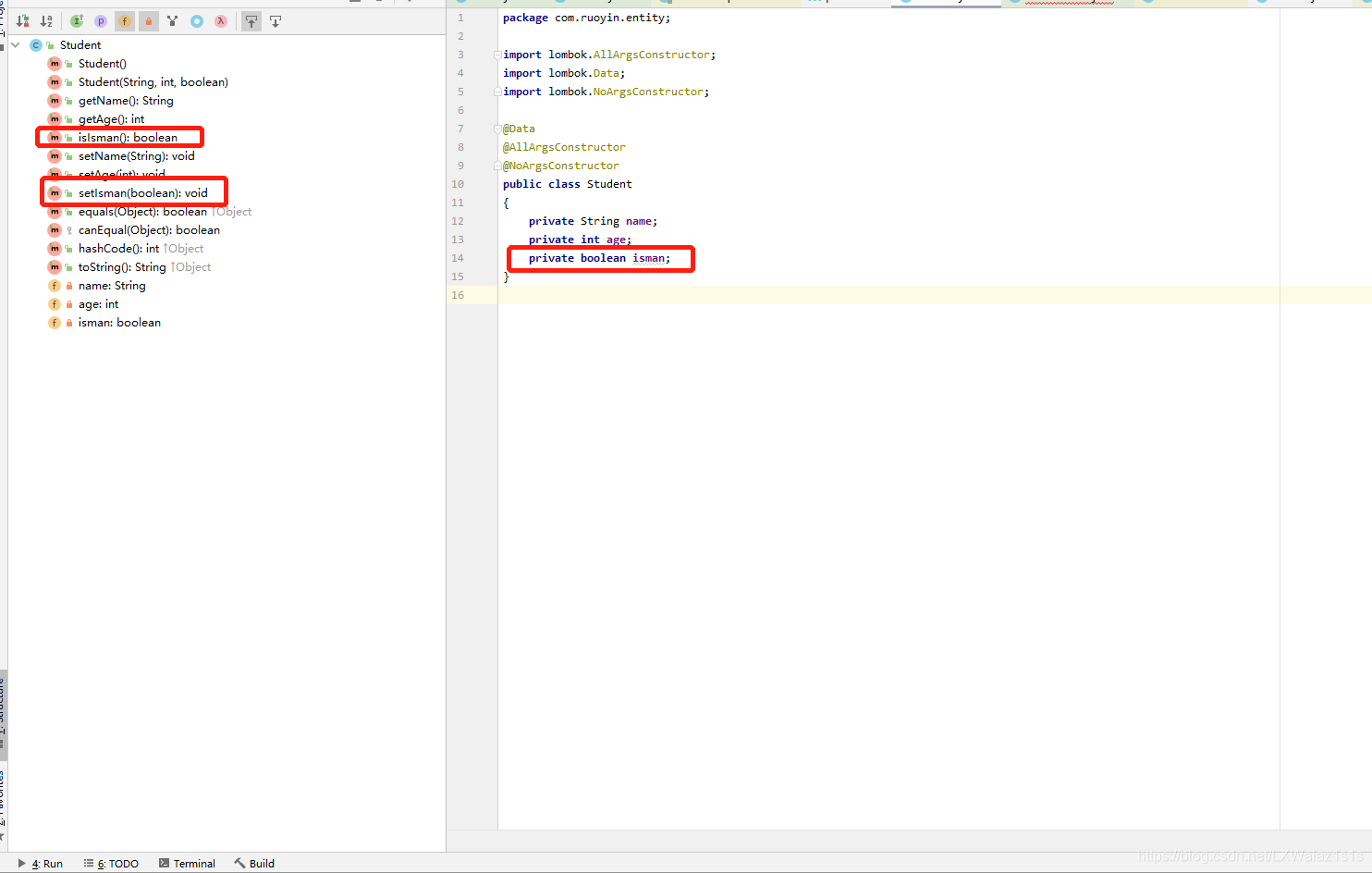Select the name: String field
This screenshot has width=1372, height=873.
112,286
